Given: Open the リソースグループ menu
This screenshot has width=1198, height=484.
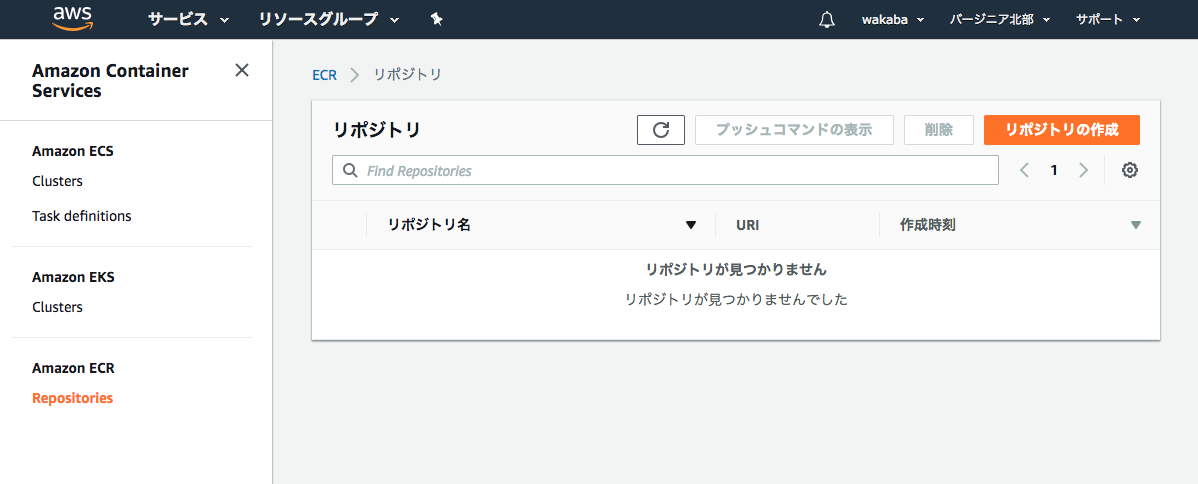Looking at the screenshot, I should click(329, 20).
